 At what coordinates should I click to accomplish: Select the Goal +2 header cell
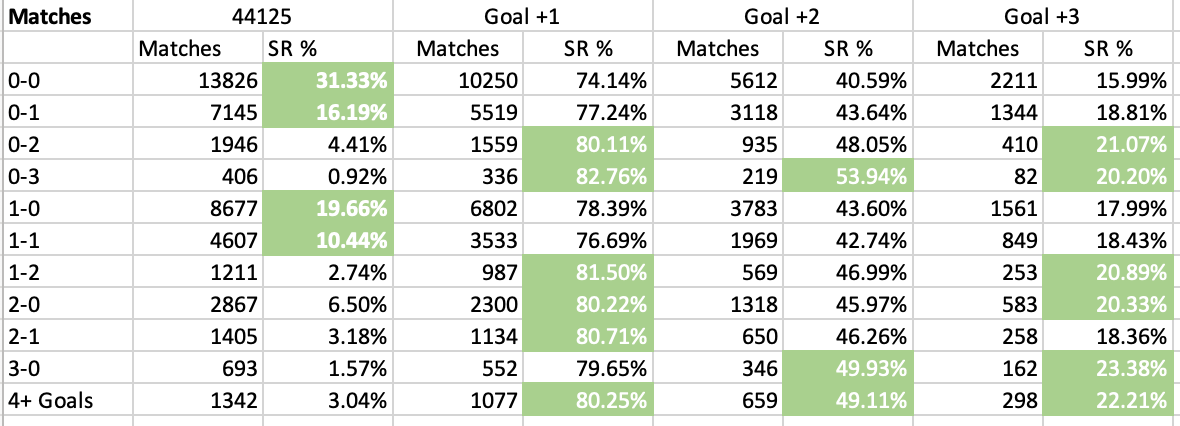[782, 17]
